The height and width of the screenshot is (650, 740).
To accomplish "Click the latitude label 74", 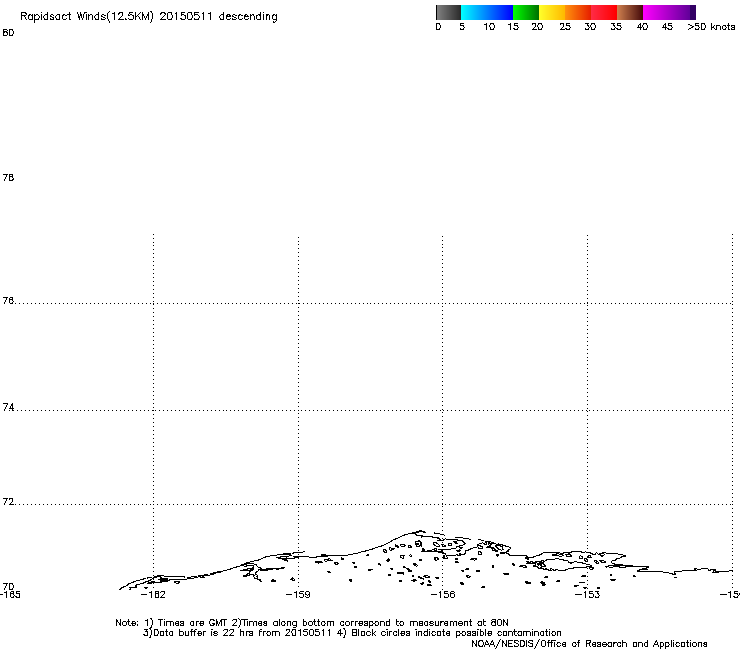I will pyautogui.click(x=8, y=407).
